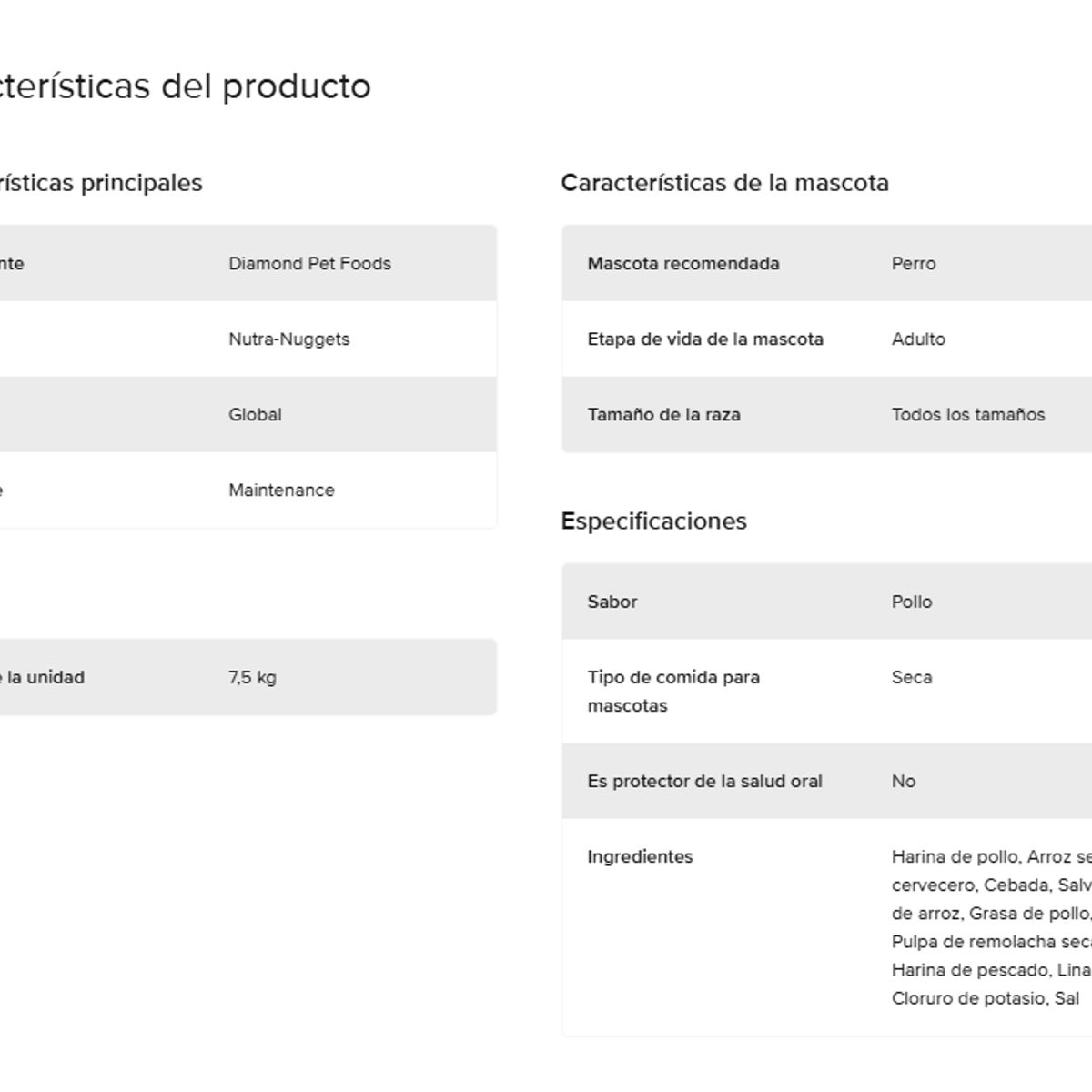Image resolution: width=1092 pixels, height=1092 pixels.
Task: Select the 7,5 kg unit weight value
Action: pyautogui.click(x=252, y=677)
